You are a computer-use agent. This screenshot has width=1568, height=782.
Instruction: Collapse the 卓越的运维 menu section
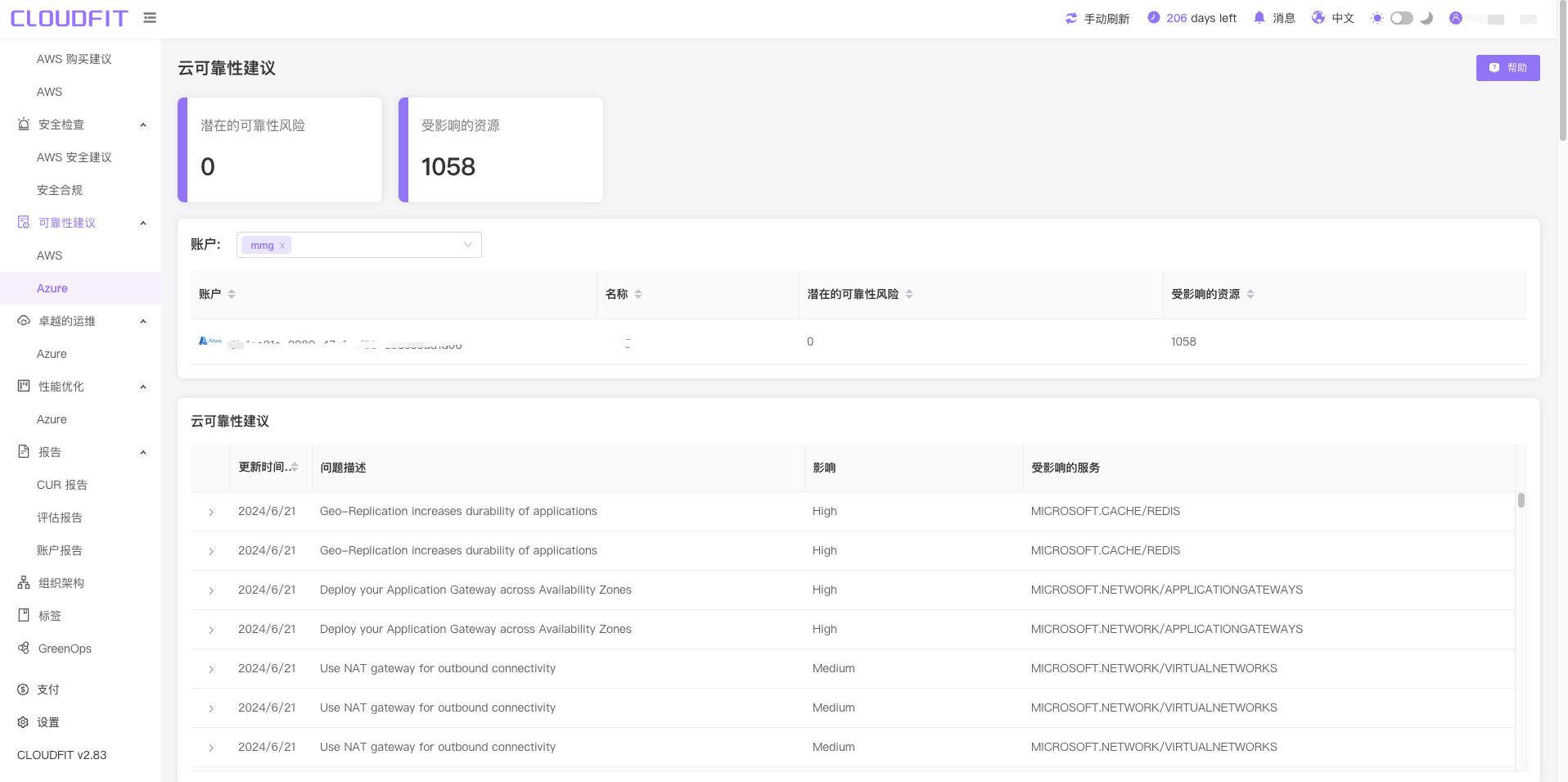pos(143,321)
